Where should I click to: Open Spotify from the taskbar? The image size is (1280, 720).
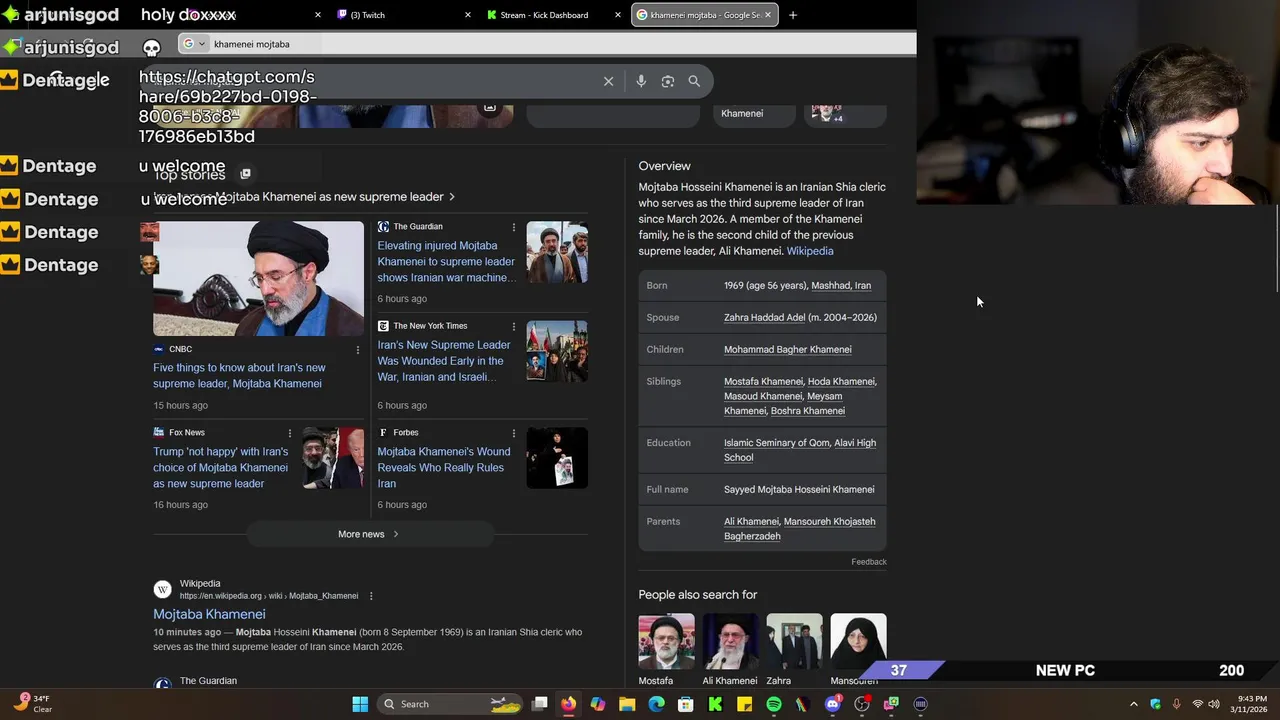pos(774,704)
